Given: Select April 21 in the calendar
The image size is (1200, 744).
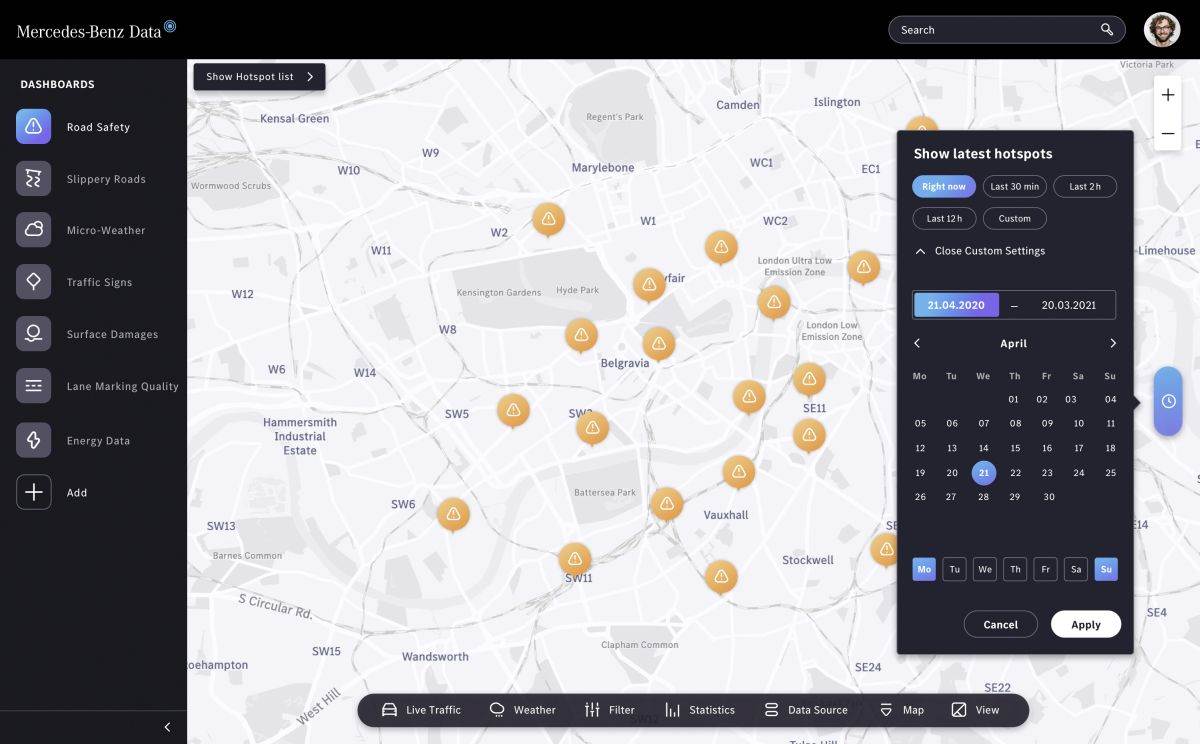Looking at the screenshot, I should point(983,472).
